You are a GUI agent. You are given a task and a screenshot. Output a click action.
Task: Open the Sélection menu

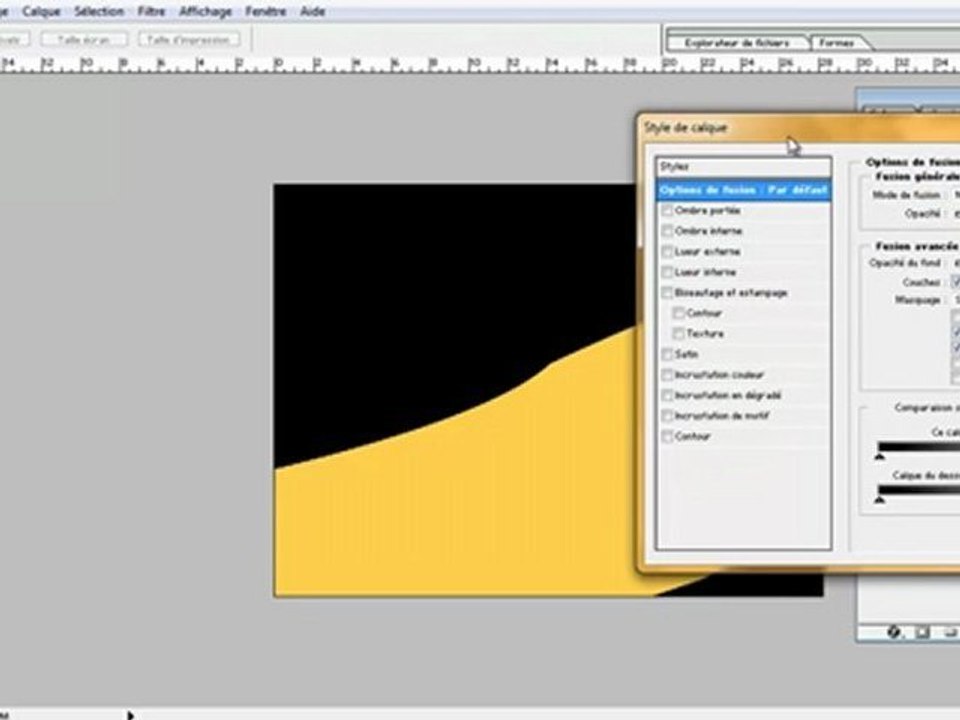99,11
